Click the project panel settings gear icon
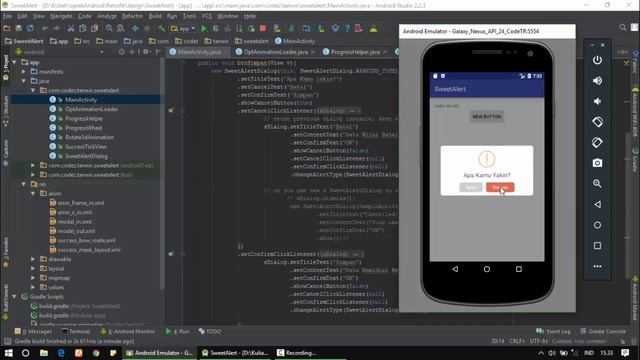640x360 pixels. pyautogui.click(x=146, y=52)
